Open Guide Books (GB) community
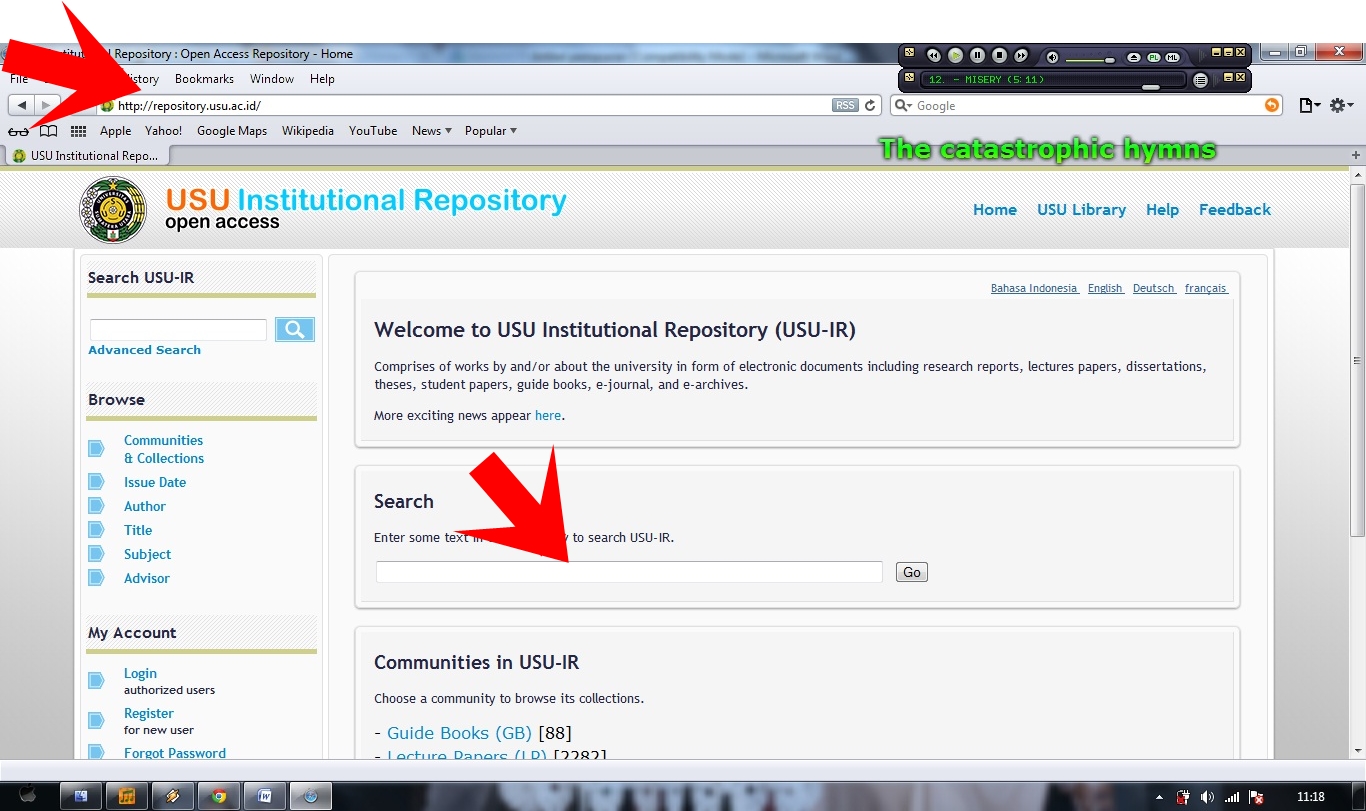The image size is (1366, 811). point(459,733)
